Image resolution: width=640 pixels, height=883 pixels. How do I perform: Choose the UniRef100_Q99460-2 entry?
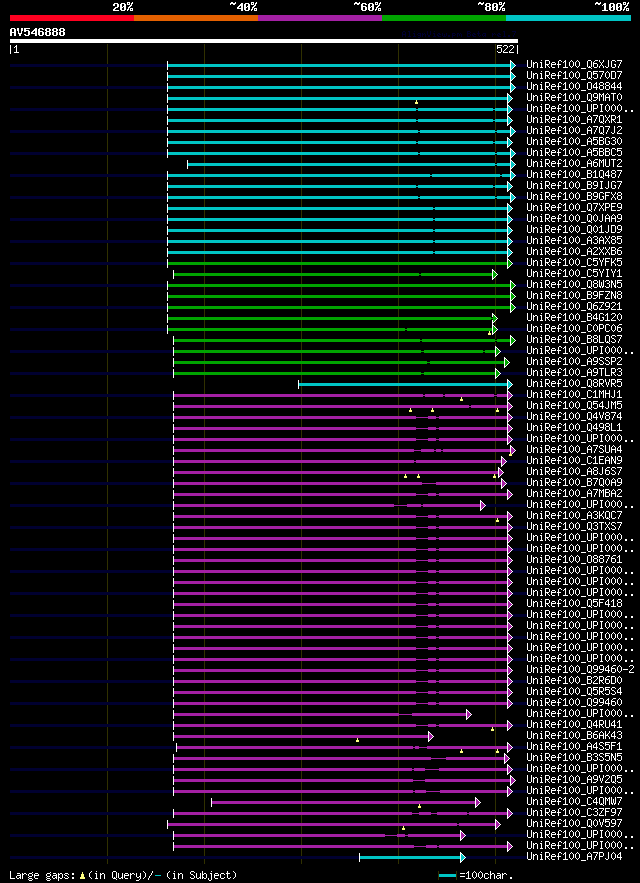pos(580,668)
